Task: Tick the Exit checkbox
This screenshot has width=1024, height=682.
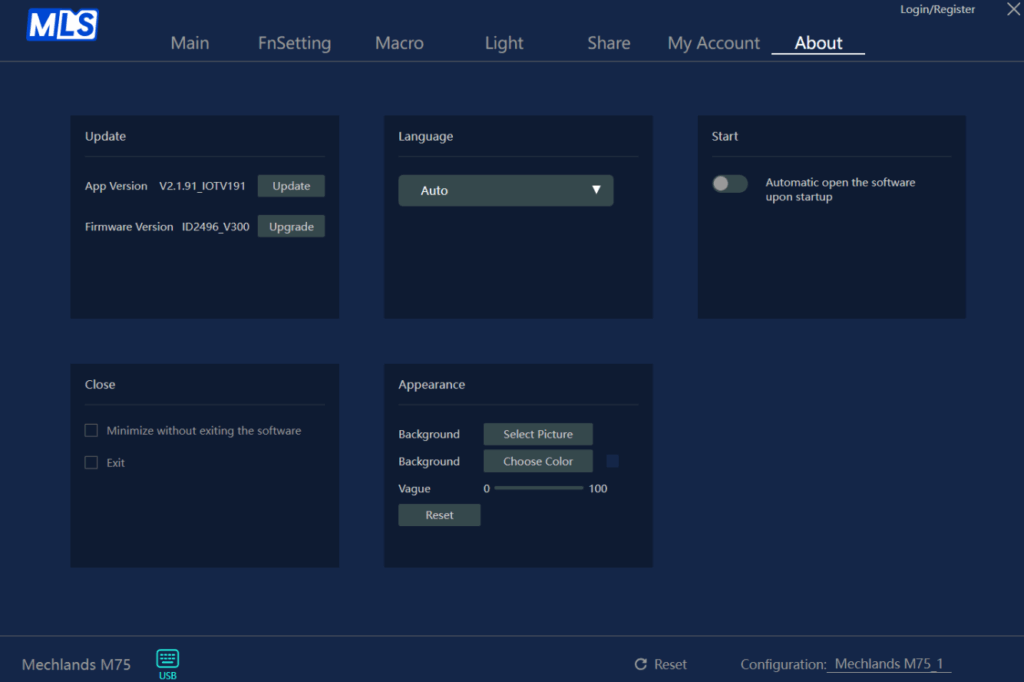Action: [x=91, y=463]
